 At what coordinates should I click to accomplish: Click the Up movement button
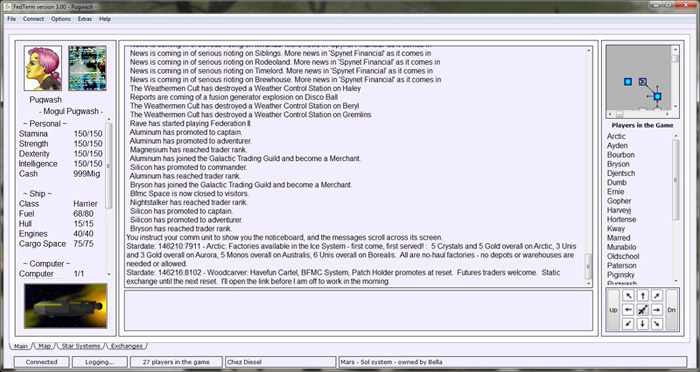tap(613, 310)
